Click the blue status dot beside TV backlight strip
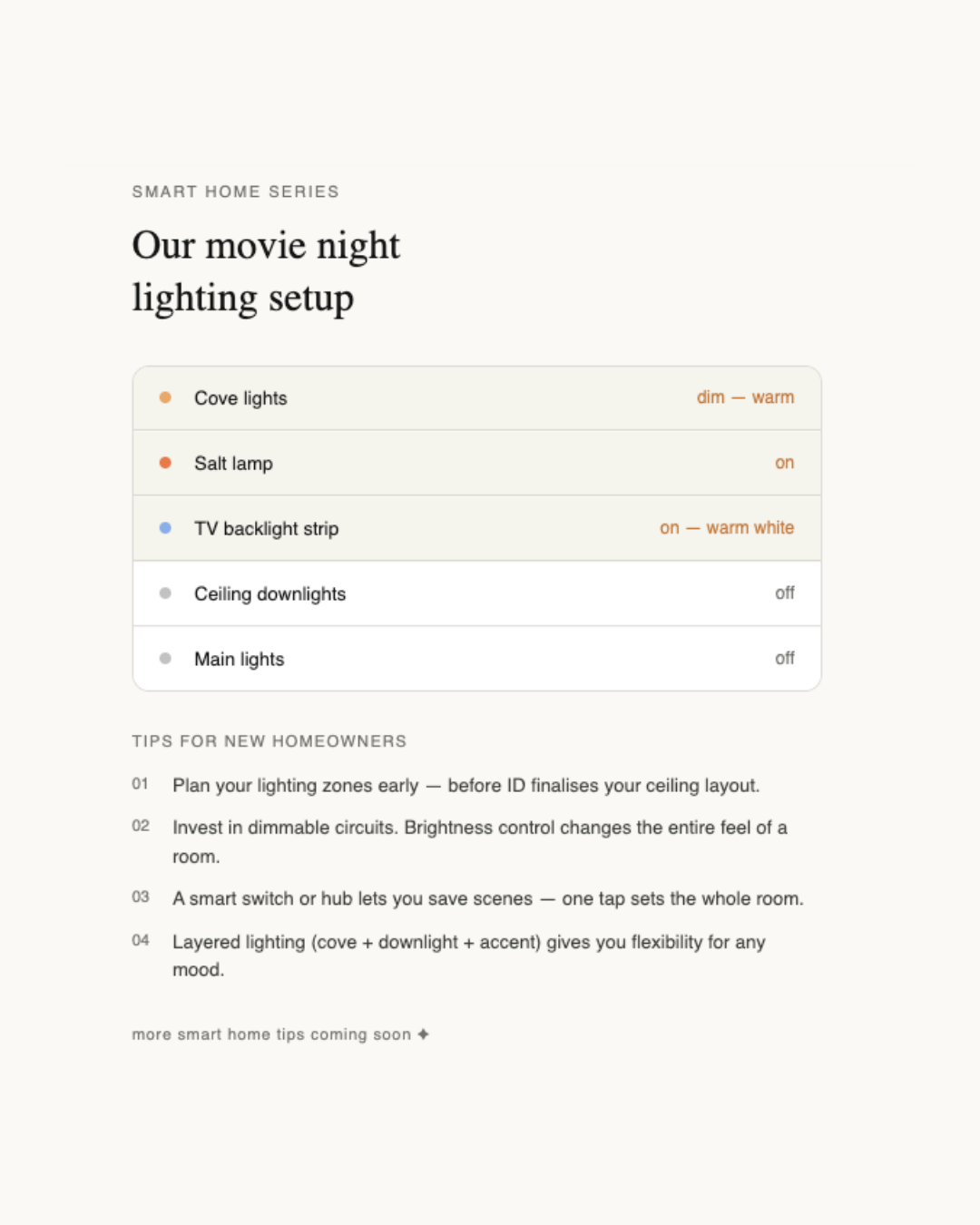The height and width of the screenshot is (1225, 980). click(x=165, y=527)
